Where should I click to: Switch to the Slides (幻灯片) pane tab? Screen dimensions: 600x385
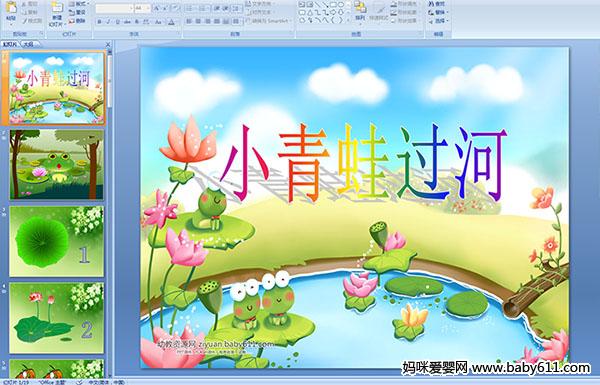(10, 44)
